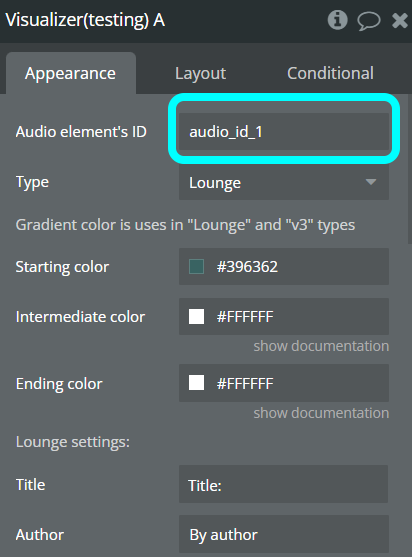Click the Intermediate color #FFFFFF value
412x557 pixels.
[x=245, y=317]
